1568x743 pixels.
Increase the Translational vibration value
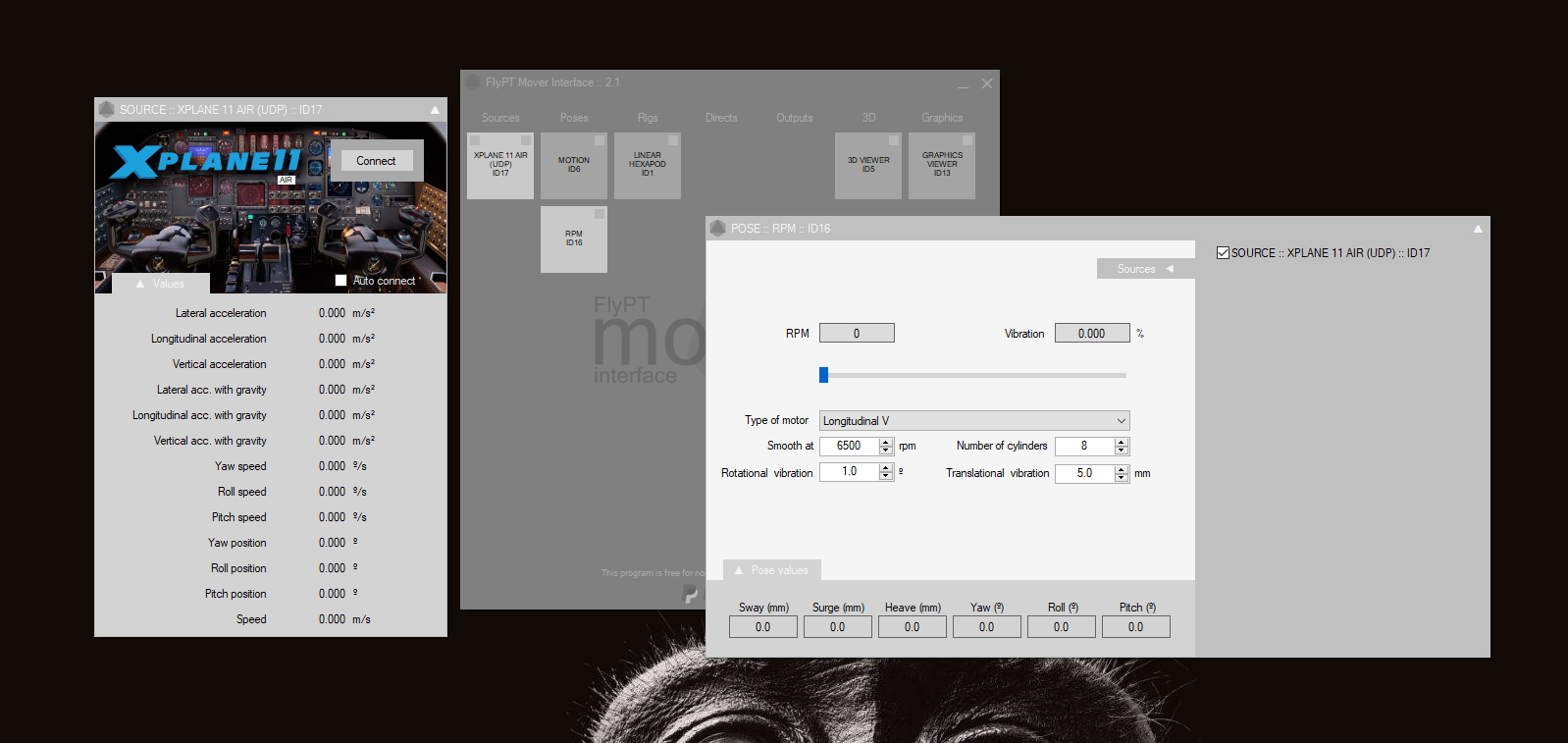coord(1122,469)
